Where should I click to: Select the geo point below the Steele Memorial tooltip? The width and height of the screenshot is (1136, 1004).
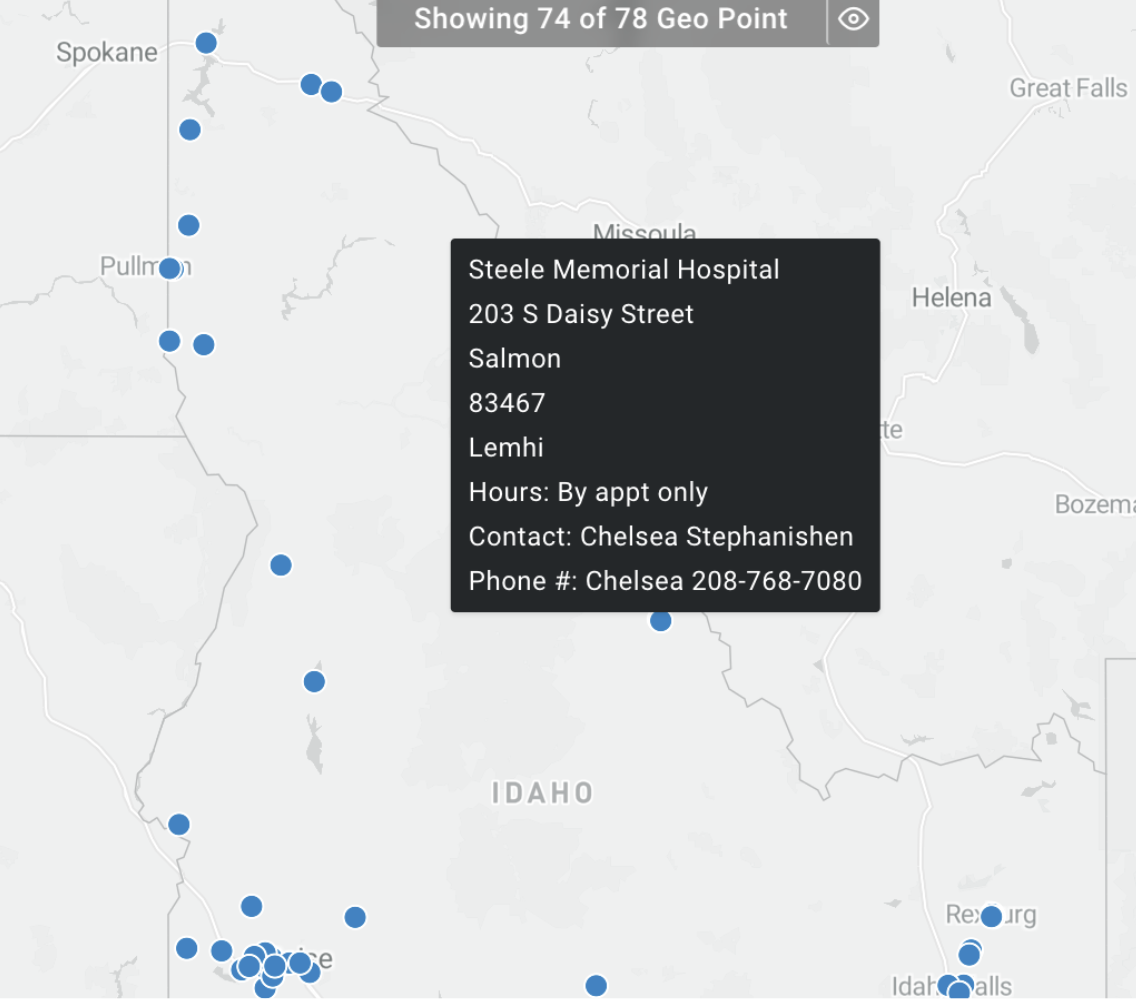pos(660,621)
